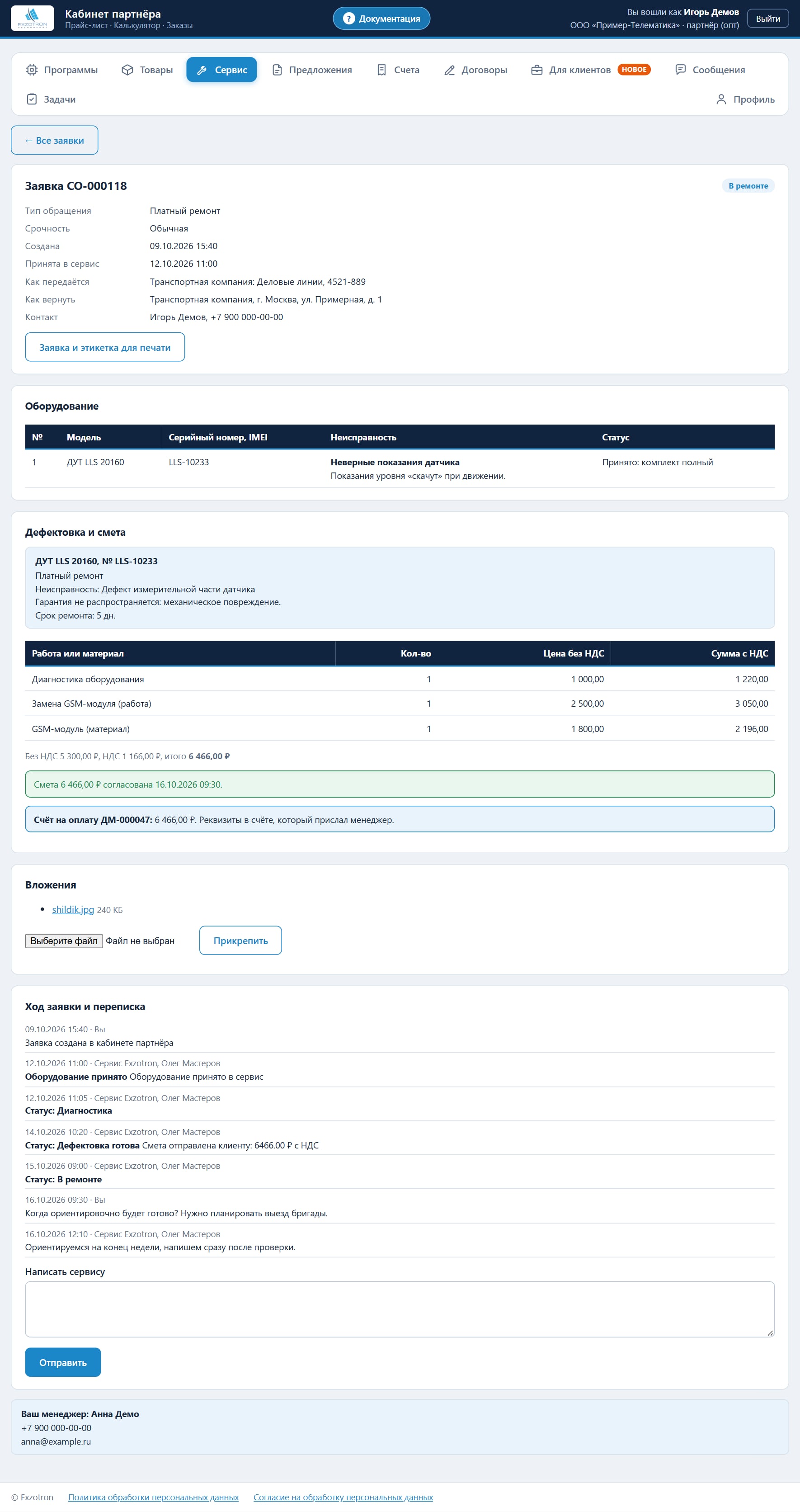Viewport: 800px width, 1512px height.
Task: Click the Диагностика оборудования row
Action: click(x=400, y=679)
